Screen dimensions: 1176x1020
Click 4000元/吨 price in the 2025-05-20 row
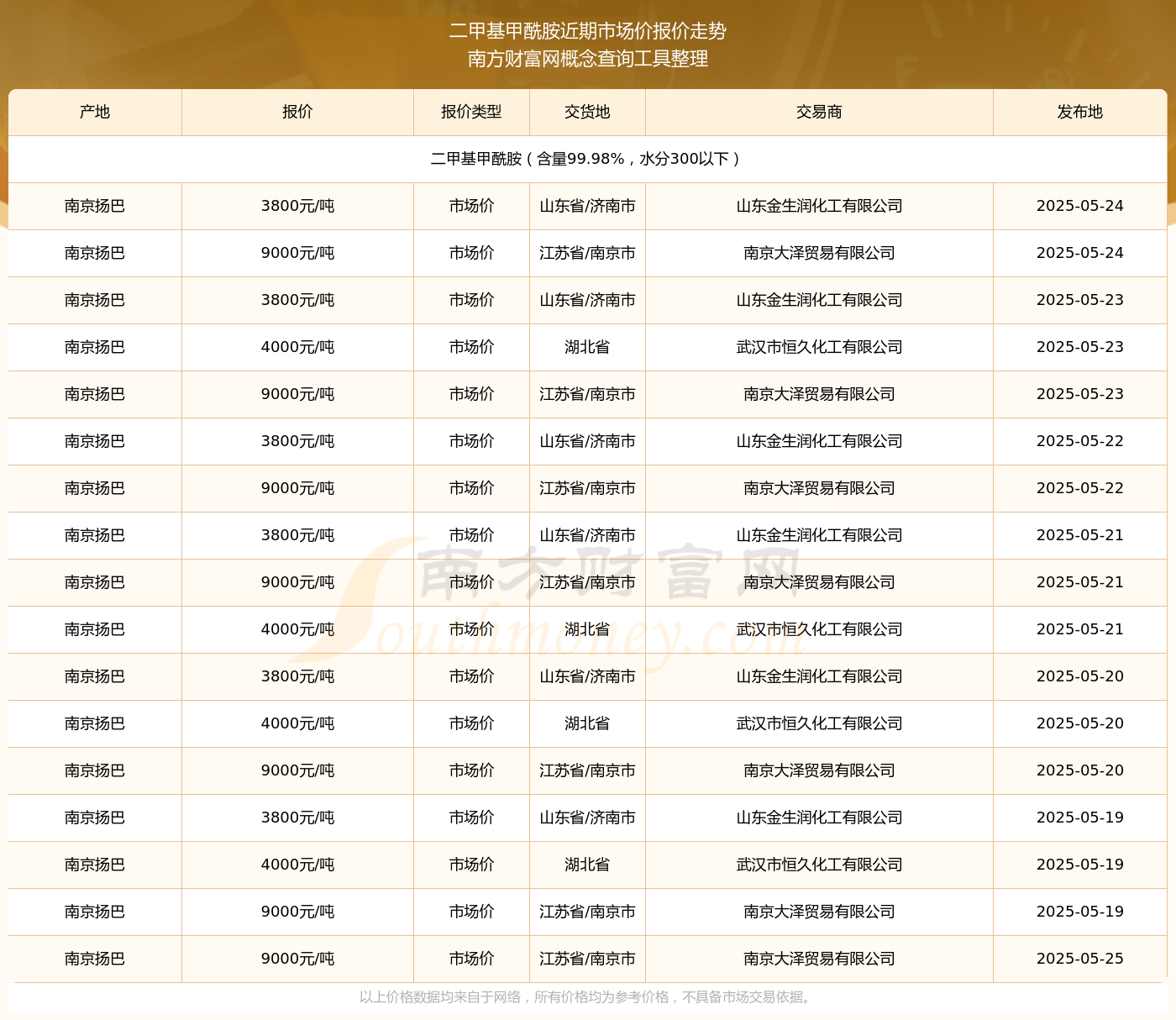pos(297,723)
